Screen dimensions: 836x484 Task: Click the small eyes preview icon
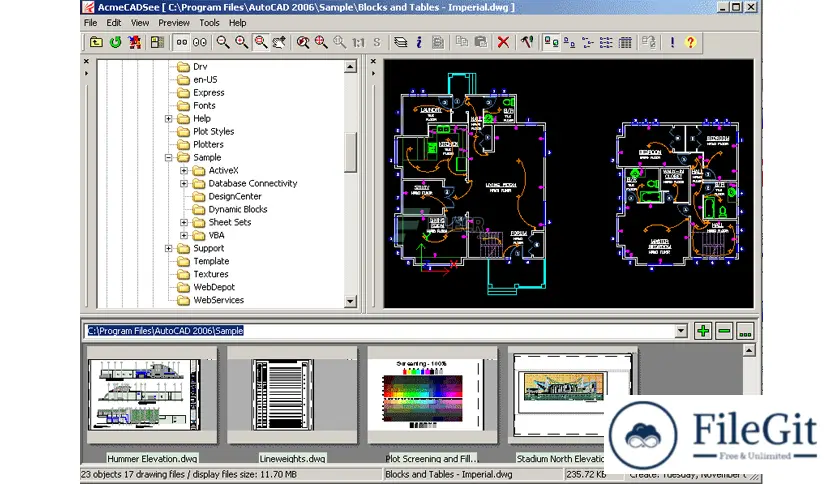(x=182, y=42)
